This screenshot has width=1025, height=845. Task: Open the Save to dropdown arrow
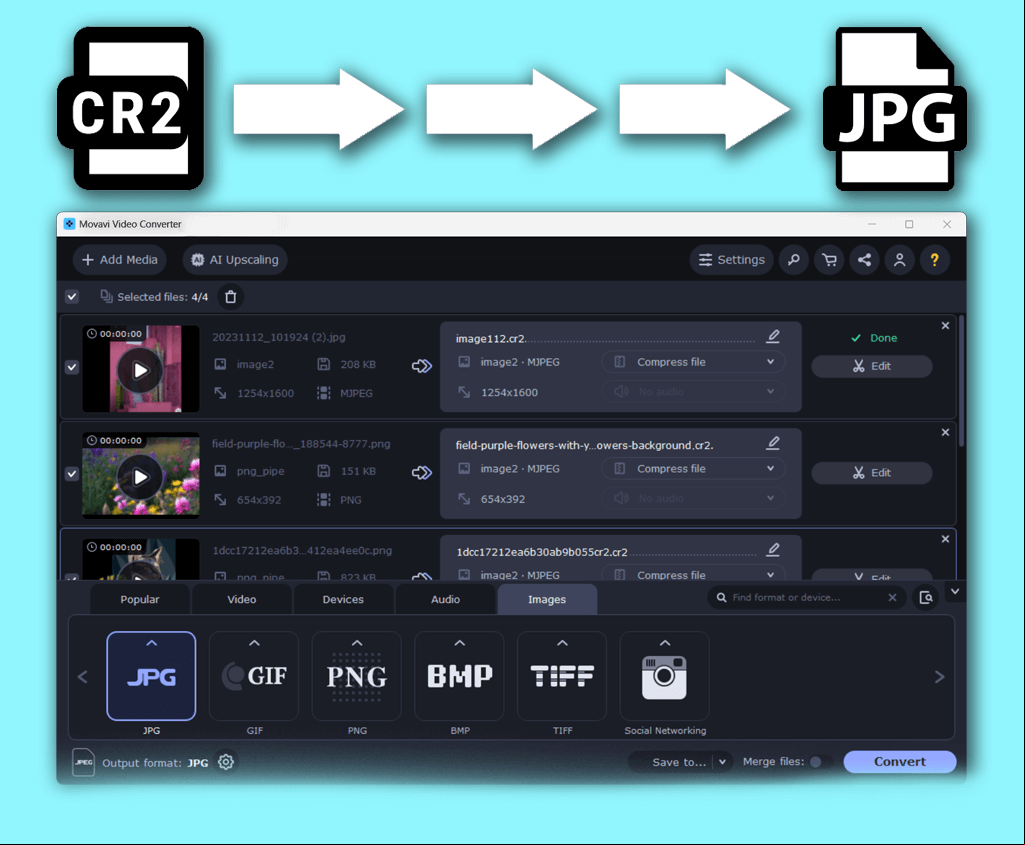[x=722, y=762]
